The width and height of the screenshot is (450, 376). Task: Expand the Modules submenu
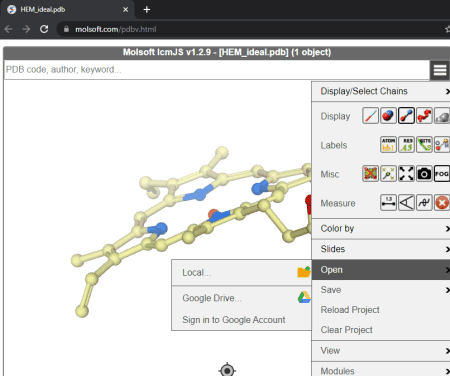[x=381, y=370]
